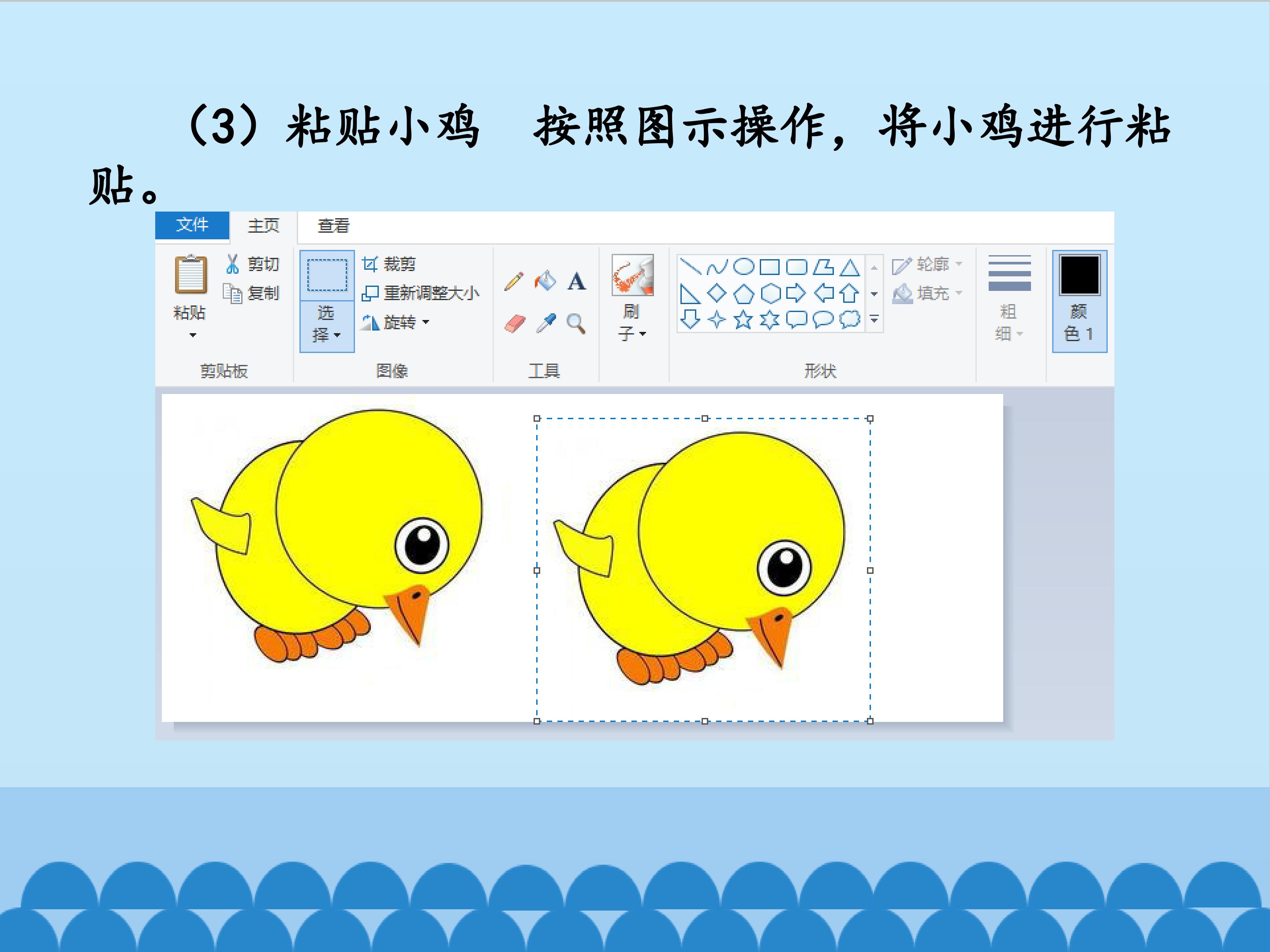Click the Paste clipboard icon
The height and width of the screenshot is (952, 1270).
click(190, 274)
